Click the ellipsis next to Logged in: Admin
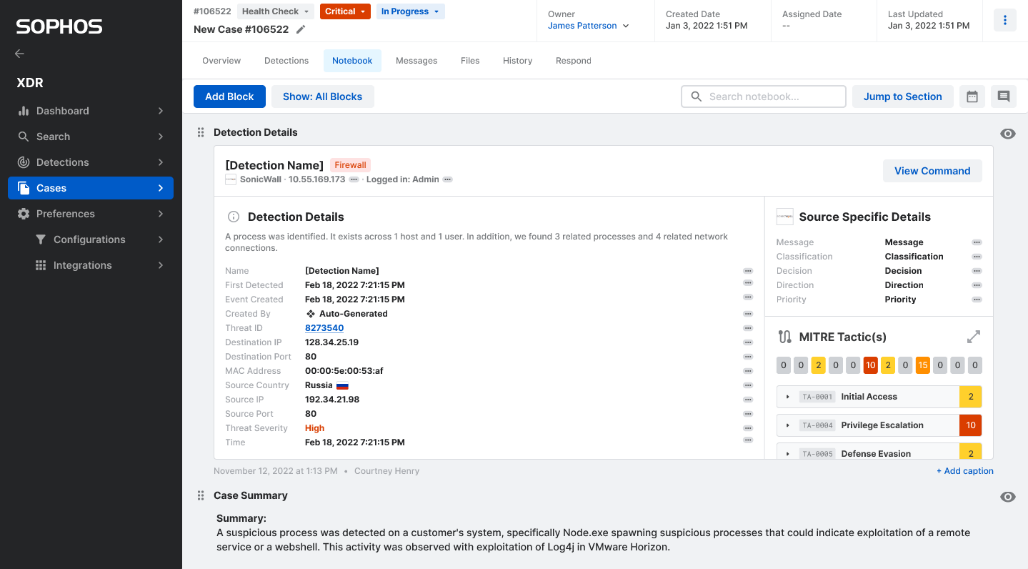Screen dimensions: 1028x569 coord(448,179)
